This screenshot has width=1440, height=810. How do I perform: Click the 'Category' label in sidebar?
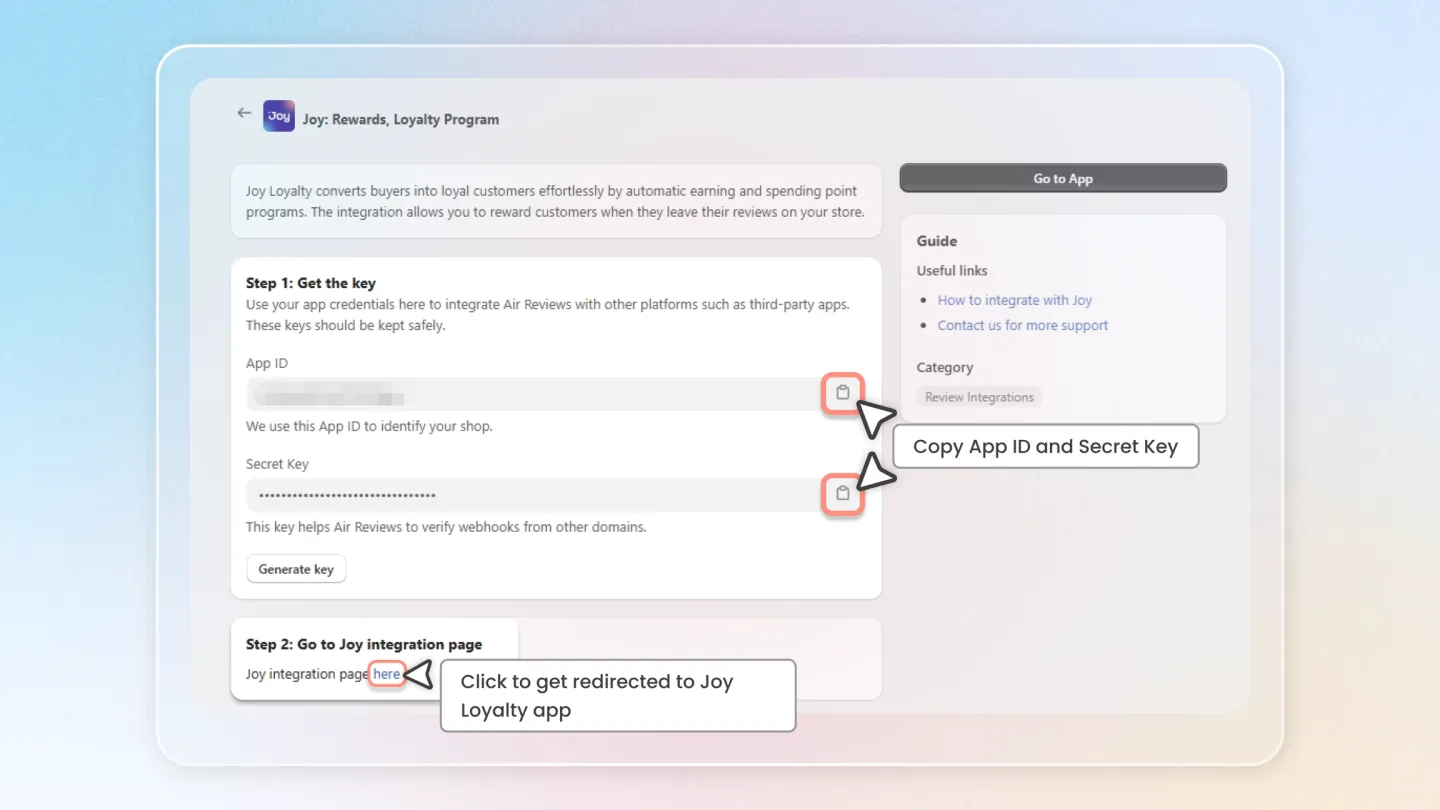945,367
